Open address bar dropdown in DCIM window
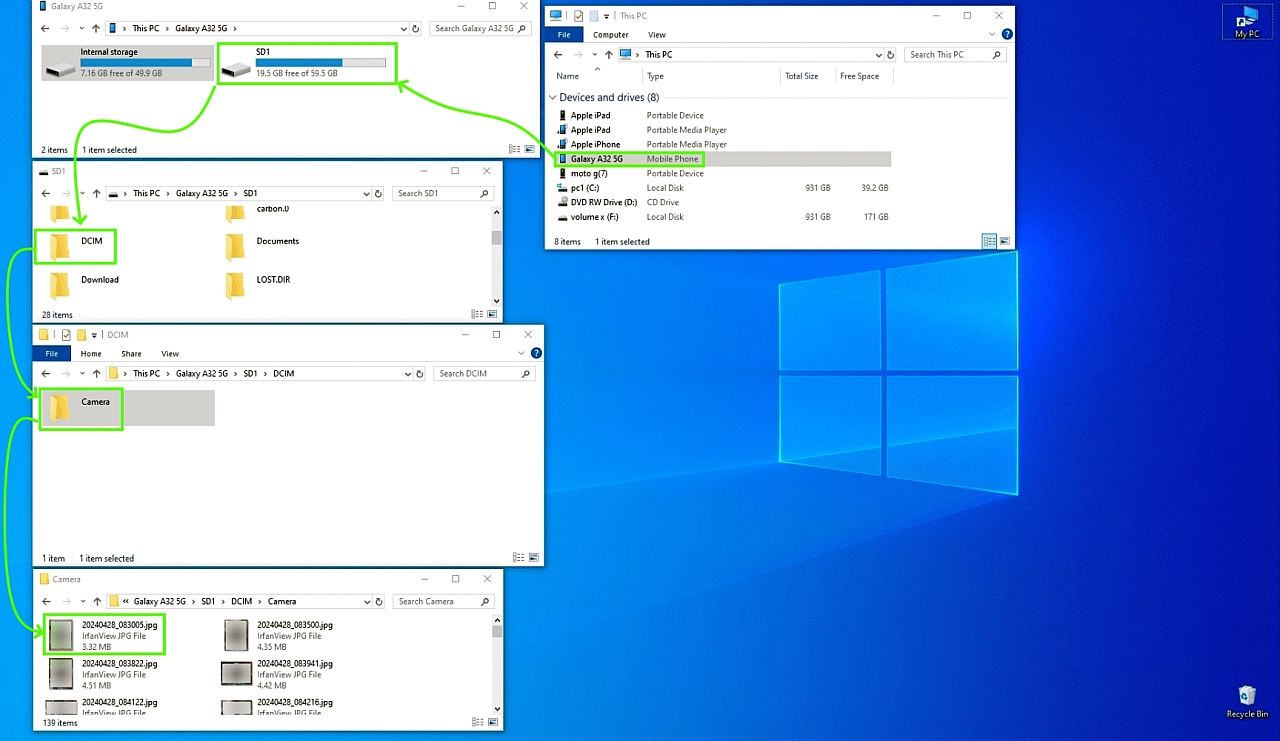Image resolution: width=1280 pixels, height=741 pixels. 408,373
